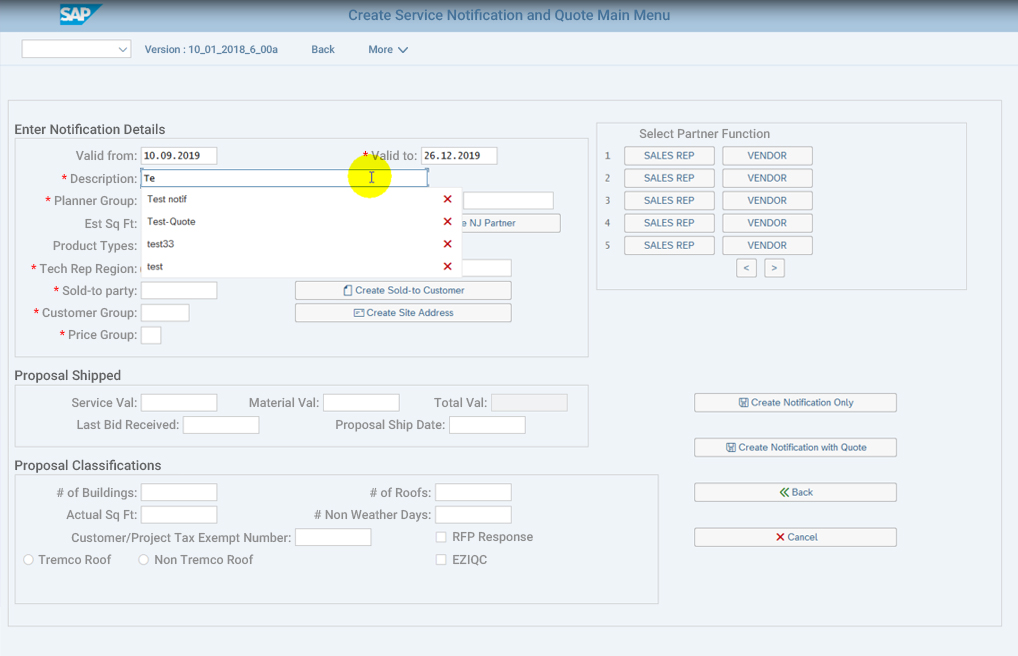The image size is (1018, 656).
Task: Expand the More menu
Action: (x=387, y=49)
